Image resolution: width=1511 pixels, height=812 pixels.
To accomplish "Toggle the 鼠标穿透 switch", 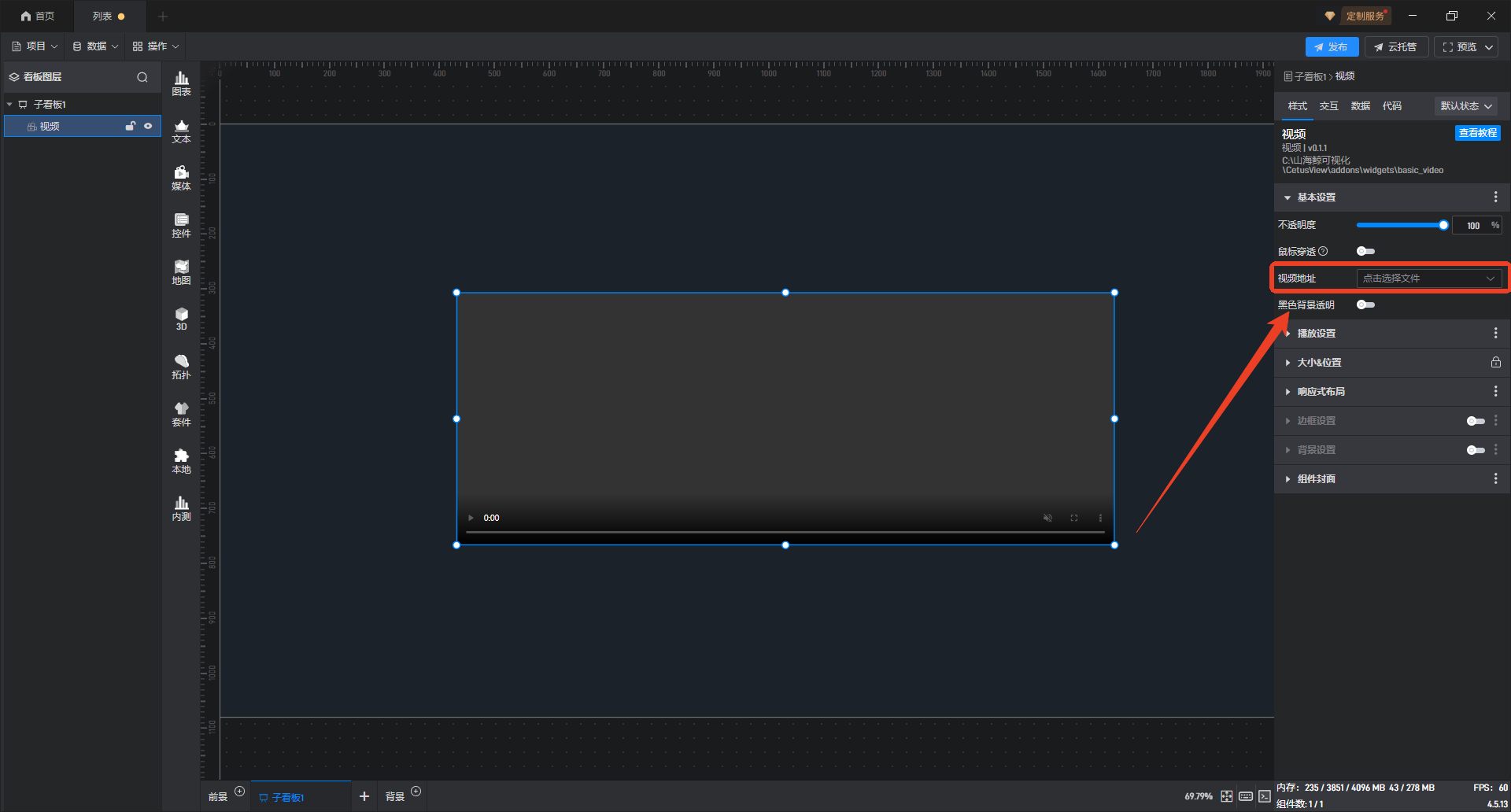I will point(1365,252).
